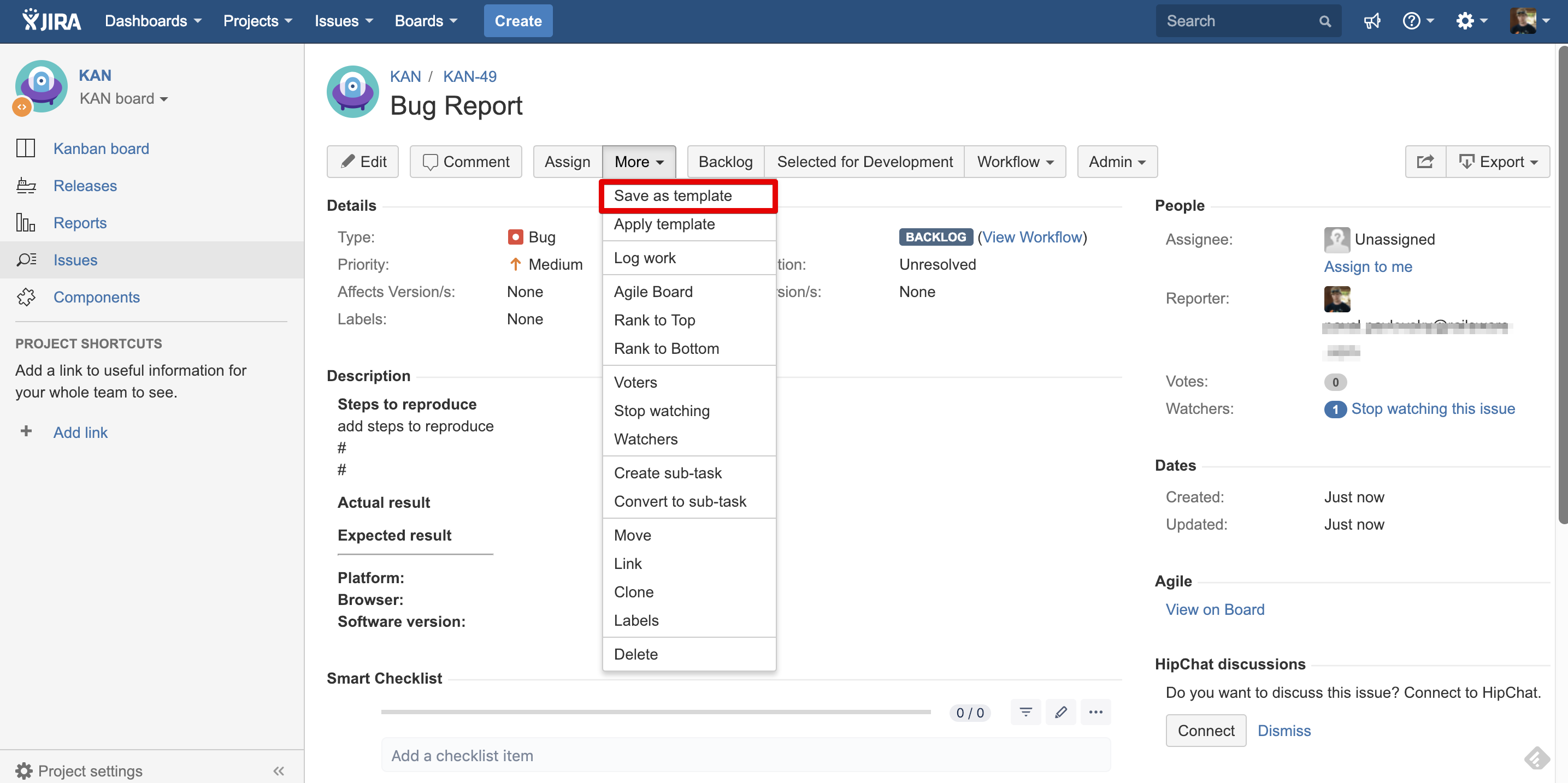Click the share issue icon
Viewport: 1568px width, 783px height.
1424,162
